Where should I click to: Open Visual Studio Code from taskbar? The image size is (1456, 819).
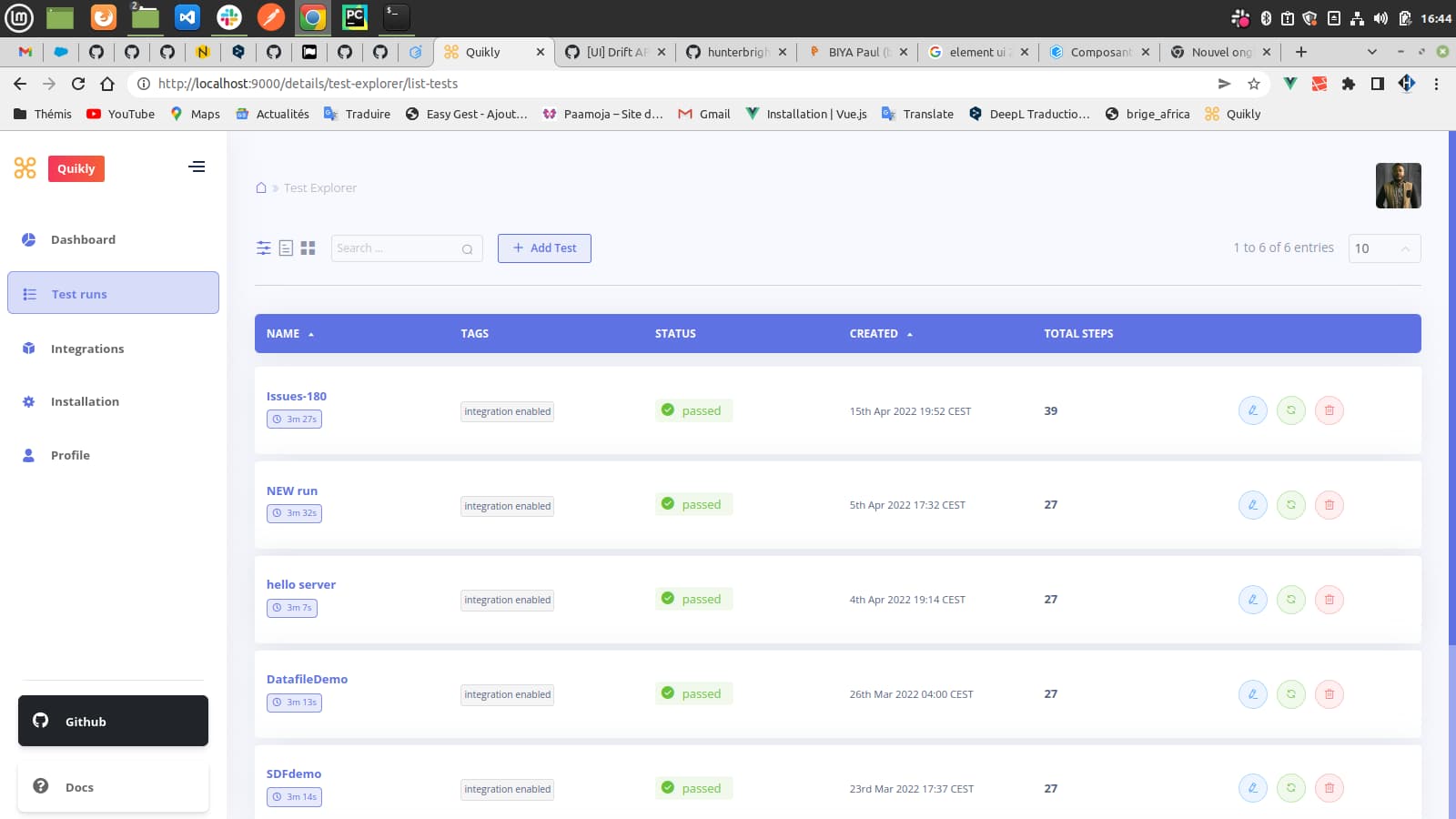[x=187, y=17]
